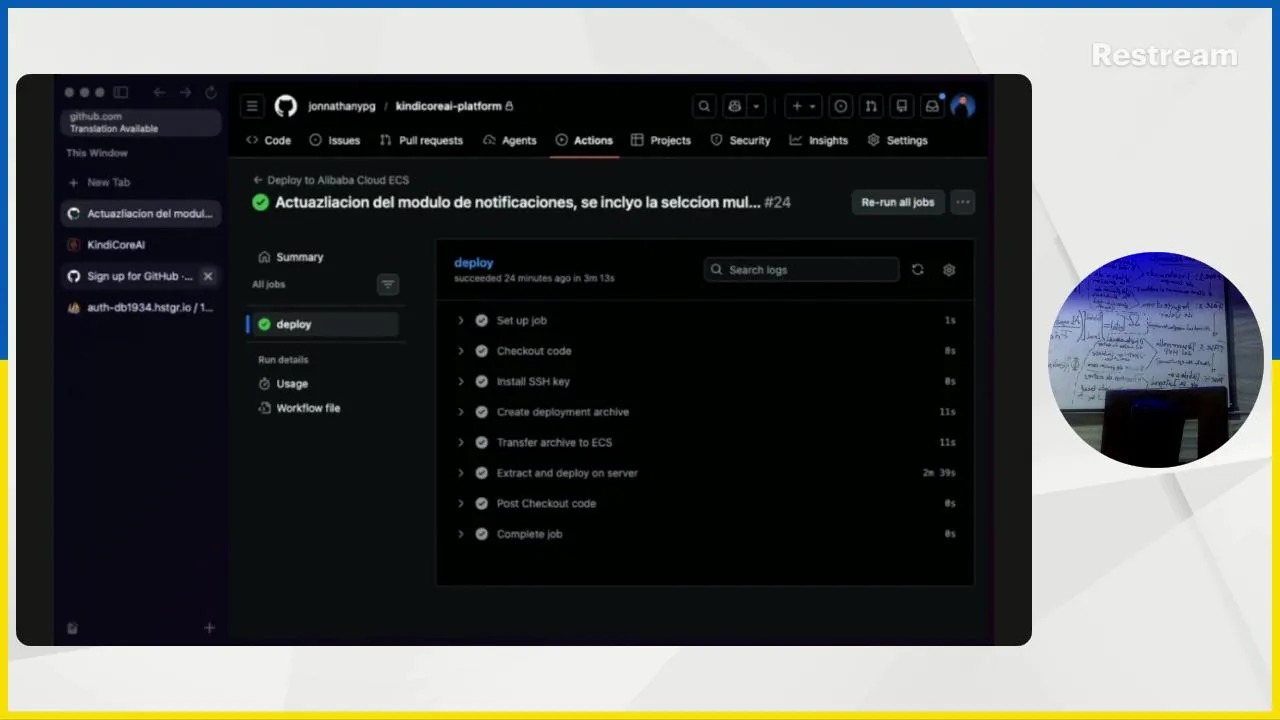Screen dimensions: 1280x720
Task: Open the Insights tab
Action: 818,141
